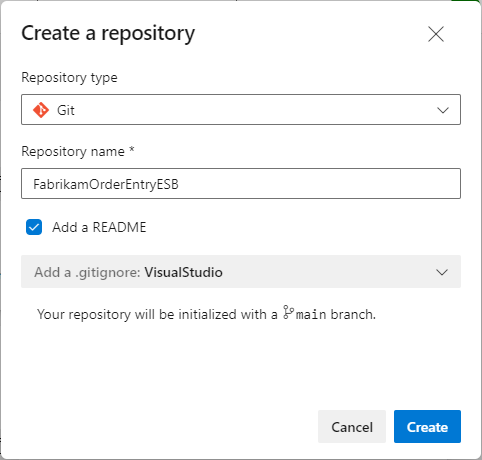
Task: Click the Cancel button
Action: pyautogui.click(x=352, y=427)
